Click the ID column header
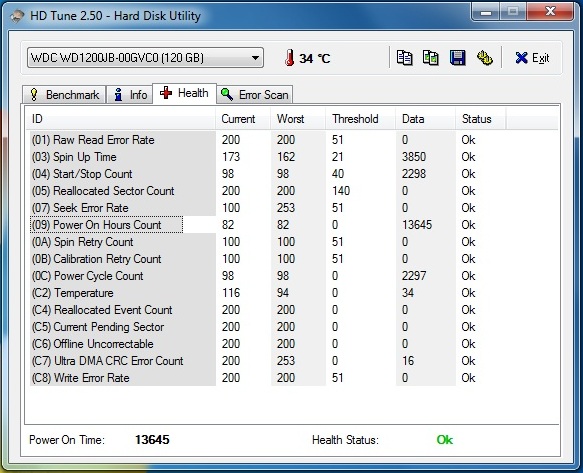The width and height of the screenshot is (583, 473). 121,119
